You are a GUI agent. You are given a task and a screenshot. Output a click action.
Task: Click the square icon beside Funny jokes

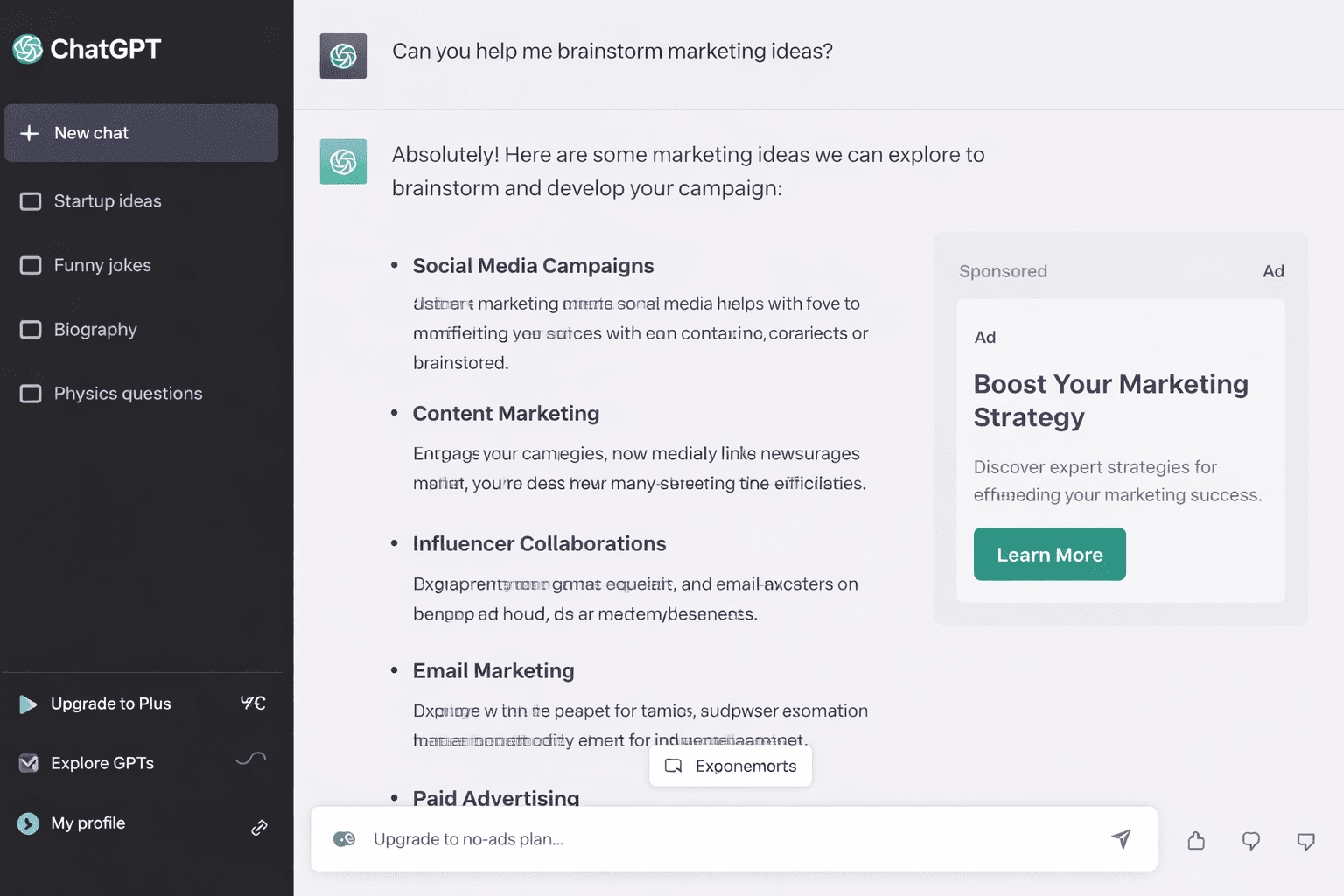31,265
